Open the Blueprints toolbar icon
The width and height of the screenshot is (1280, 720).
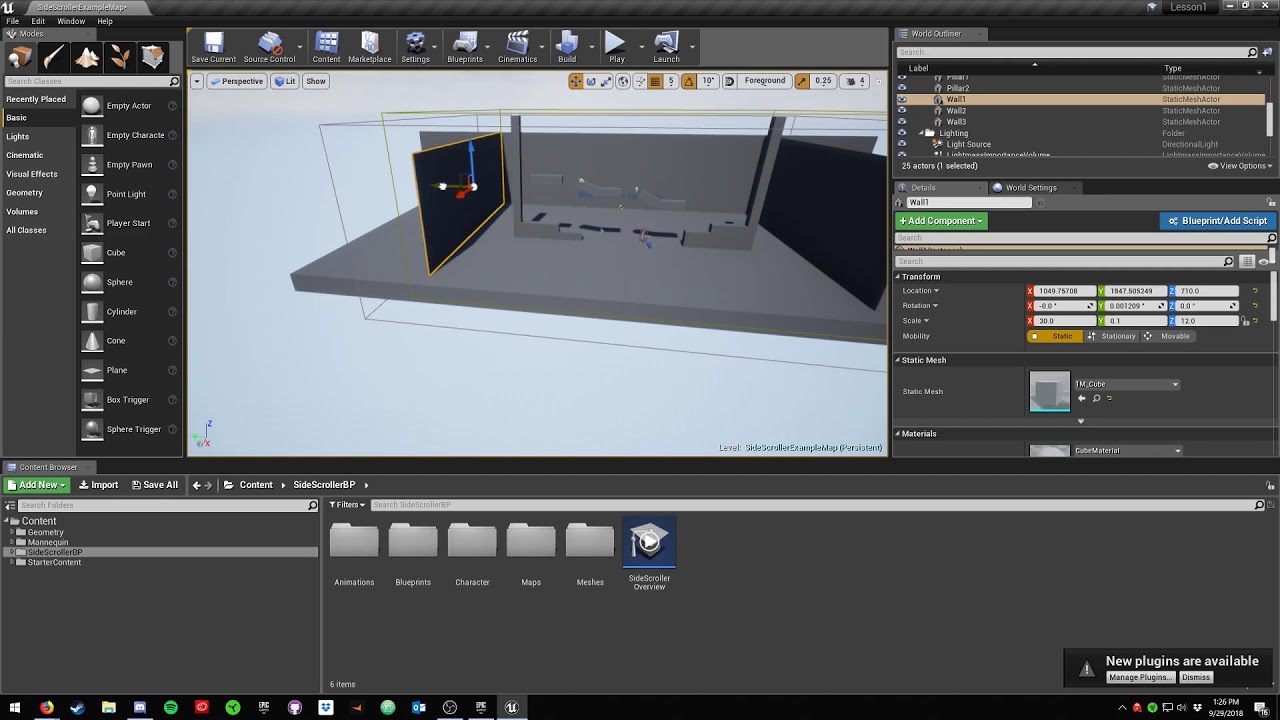465,47
